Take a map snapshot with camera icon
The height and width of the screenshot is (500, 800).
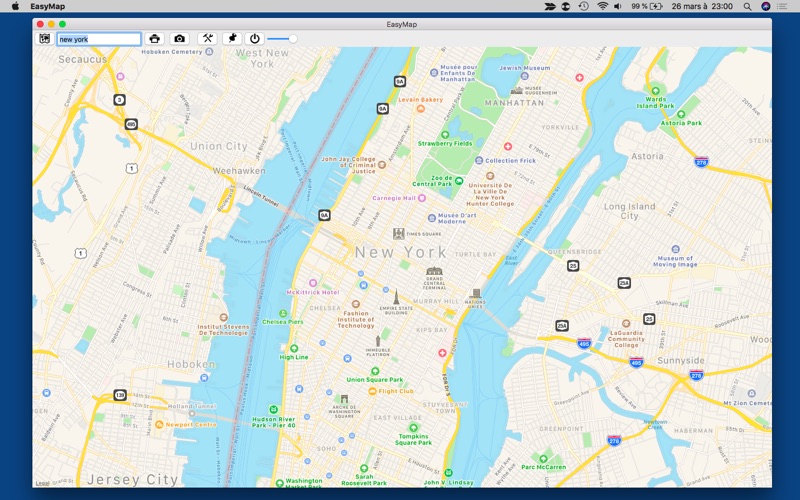[179, 39]
